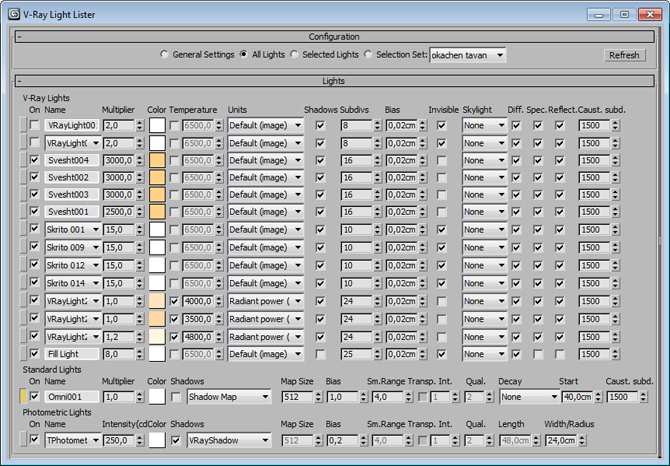Click the Intensity field showing 250,0

pyautogui.click(x=119, y=440)
